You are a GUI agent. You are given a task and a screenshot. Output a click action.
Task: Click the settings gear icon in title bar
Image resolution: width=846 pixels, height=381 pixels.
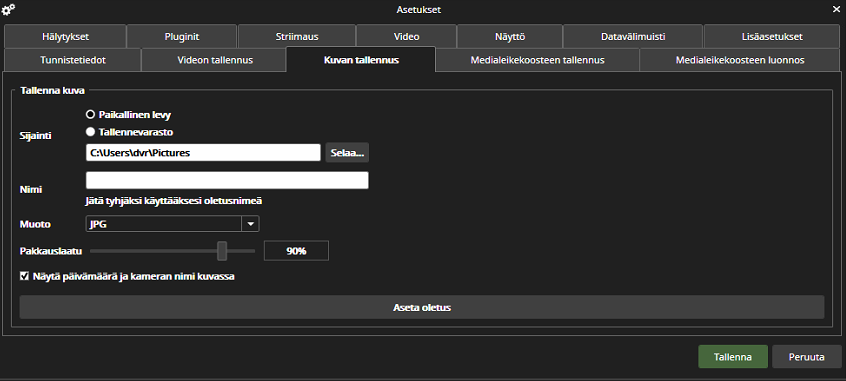click(x=9, y=9)
